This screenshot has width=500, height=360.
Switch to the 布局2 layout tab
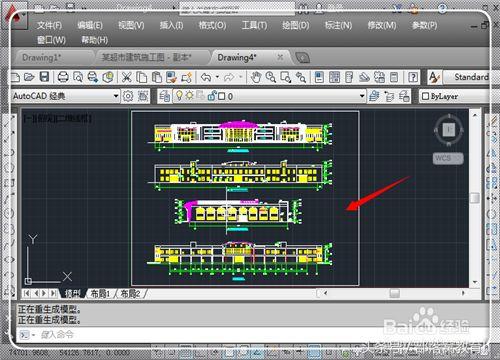(130, 294)
